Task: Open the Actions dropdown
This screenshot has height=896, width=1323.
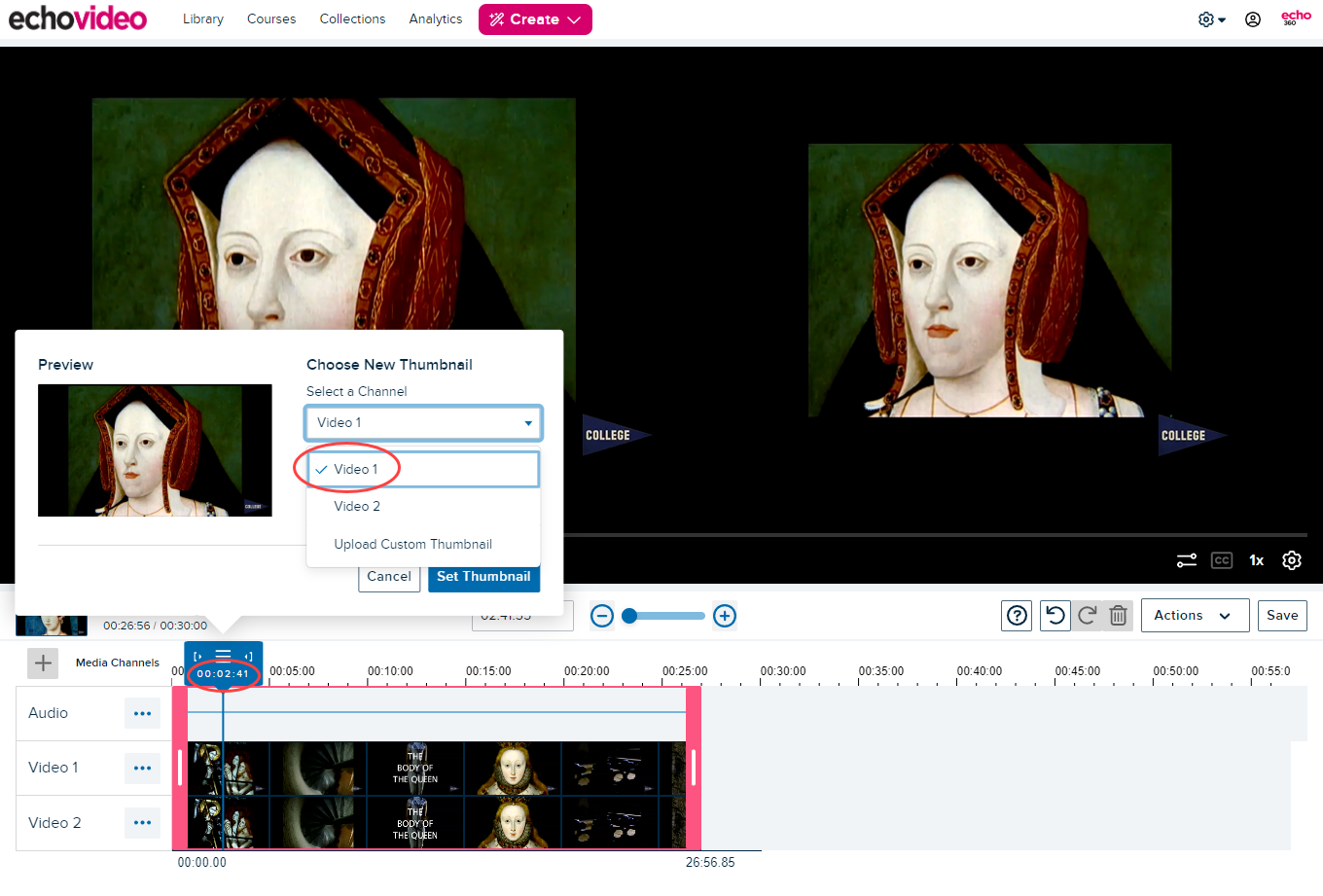Action: click(1195, 615)
